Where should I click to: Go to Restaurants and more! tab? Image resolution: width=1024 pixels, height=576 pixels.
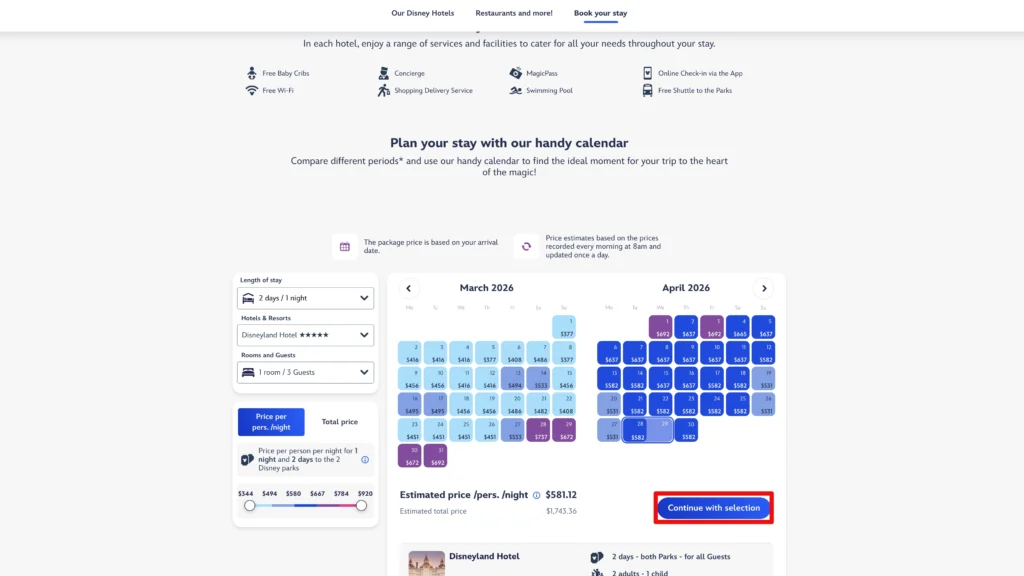tap(514, 13)
